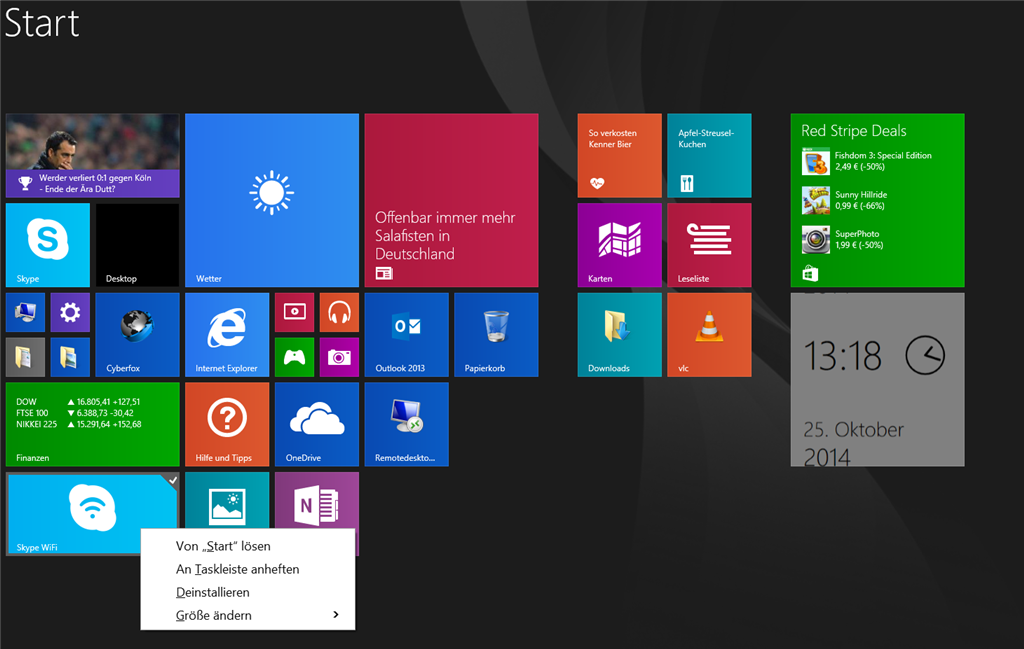Open the Health tile 'So verkosten Kenner Bier'
The height and width of the screenshot is (649, 1024).
[619, 155]
